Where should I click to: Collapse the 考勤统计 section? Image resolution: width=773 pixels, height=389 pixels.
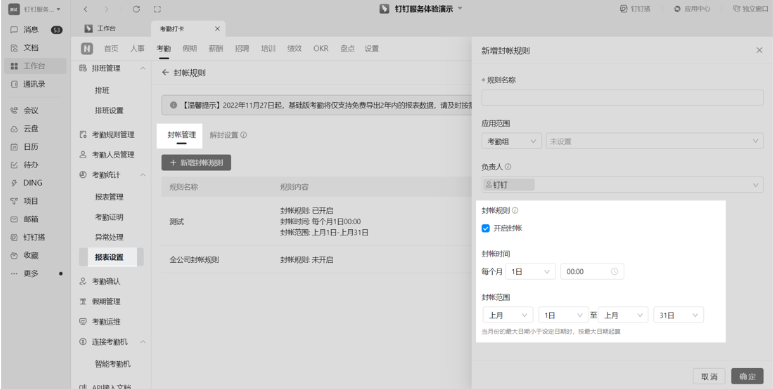pyautogui.click(x=142, y=175)
